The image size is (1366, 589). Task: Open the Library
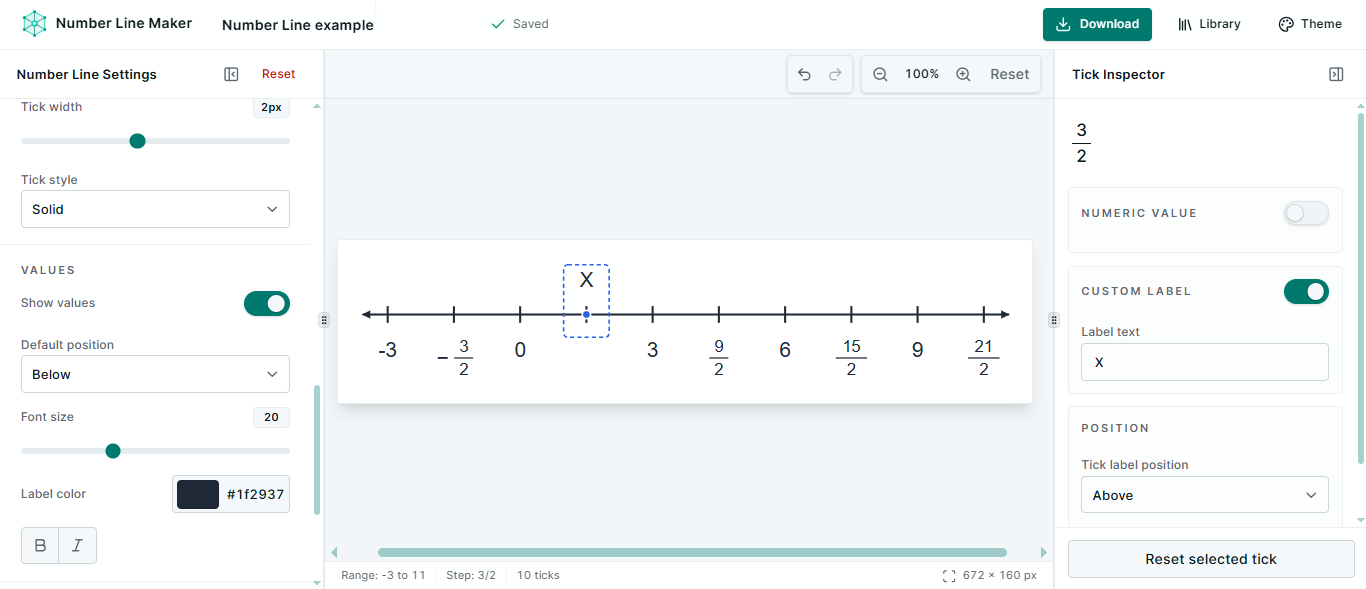[x=1209, y=24]
